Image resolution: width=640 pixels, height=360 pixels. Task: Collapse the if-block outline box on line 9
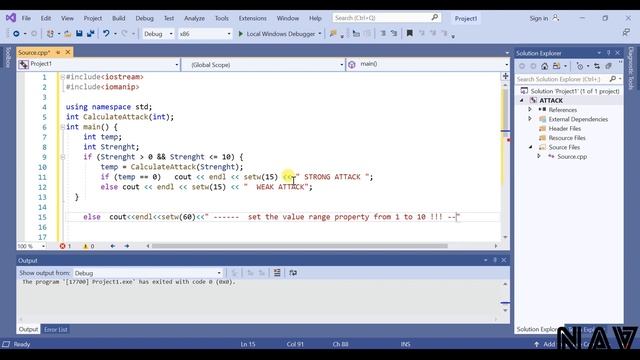tap(62, 157)
